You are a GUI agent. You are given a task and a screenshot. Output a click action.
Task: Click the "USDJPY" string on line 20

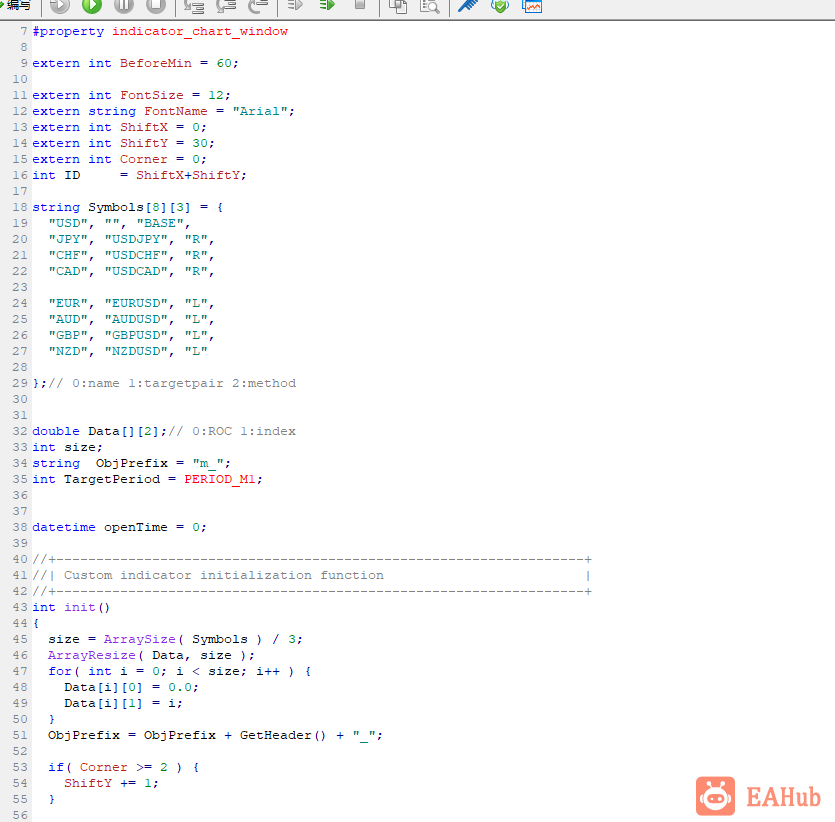click(x=136, y=239)
